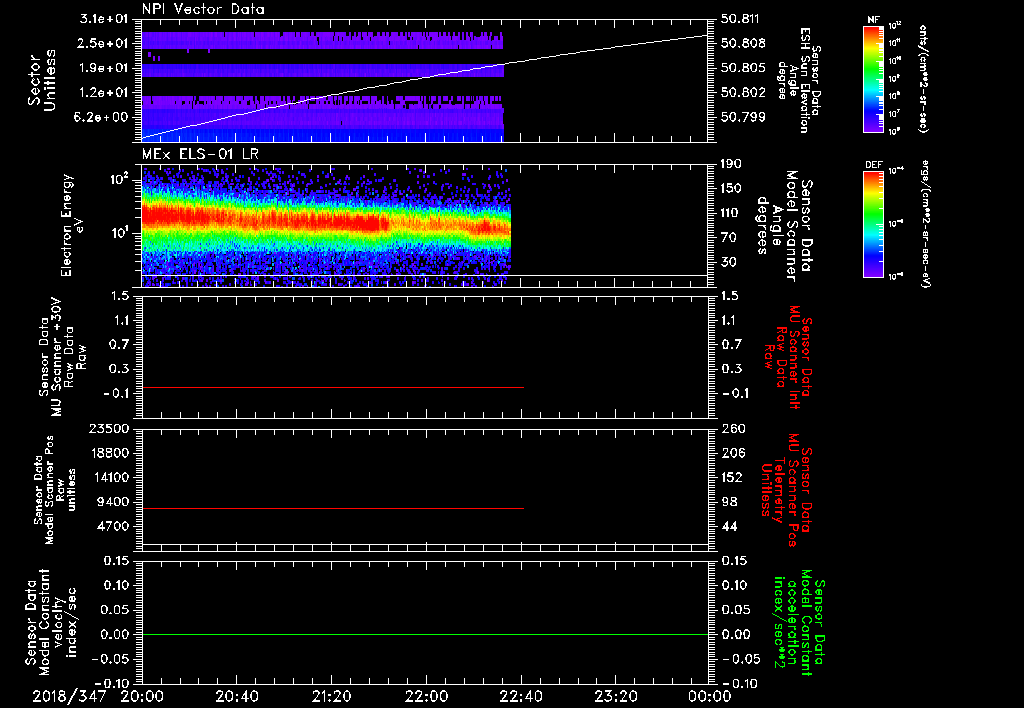1024x708 pixels.
Task: Click the green Model Constant acceleration label
Action: [800, 625]
